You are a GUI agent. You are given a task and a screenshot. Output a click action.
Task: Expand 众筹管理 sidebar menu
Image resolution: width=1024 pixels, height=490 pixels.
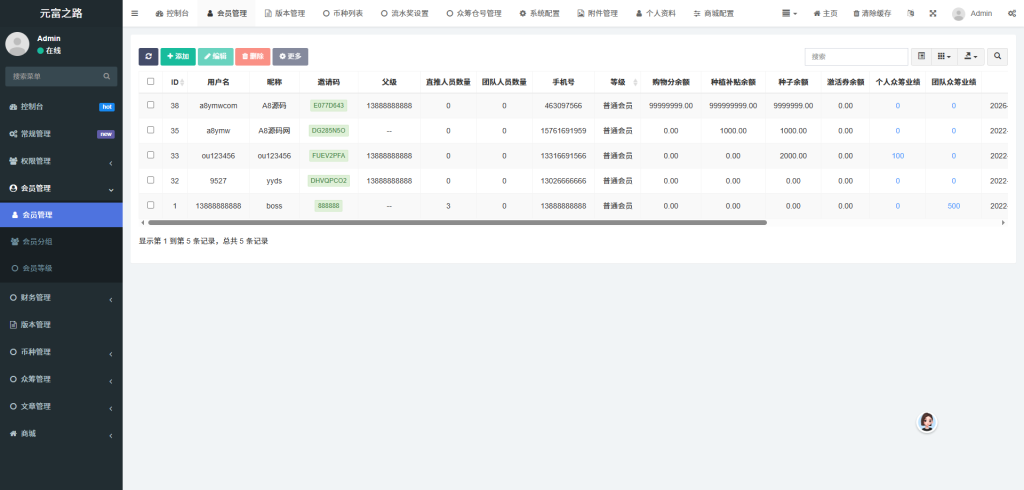pos(61,380)
